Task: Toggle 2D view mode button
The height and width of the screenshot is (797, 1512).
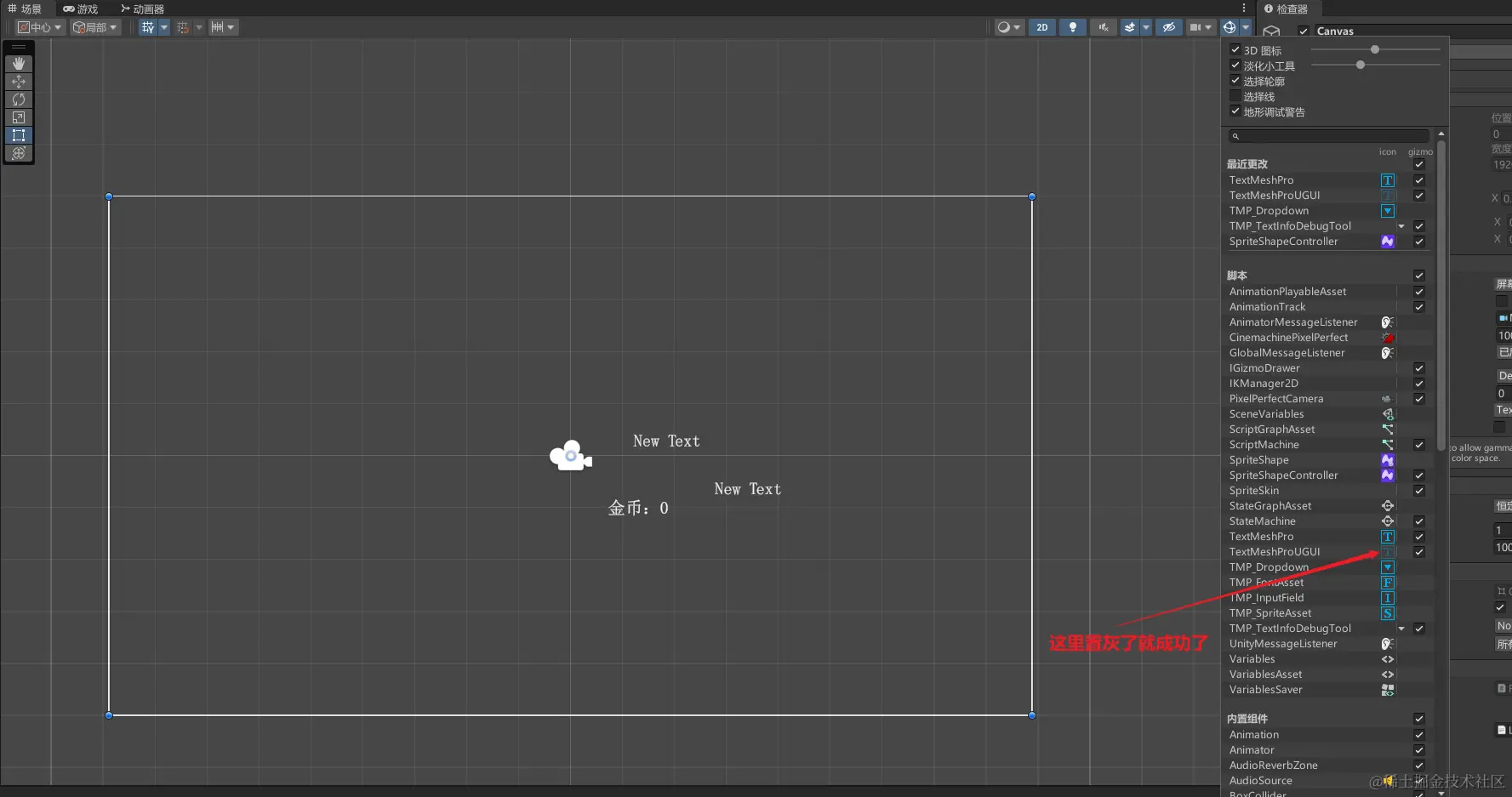Action: (x=1042, y=27)
